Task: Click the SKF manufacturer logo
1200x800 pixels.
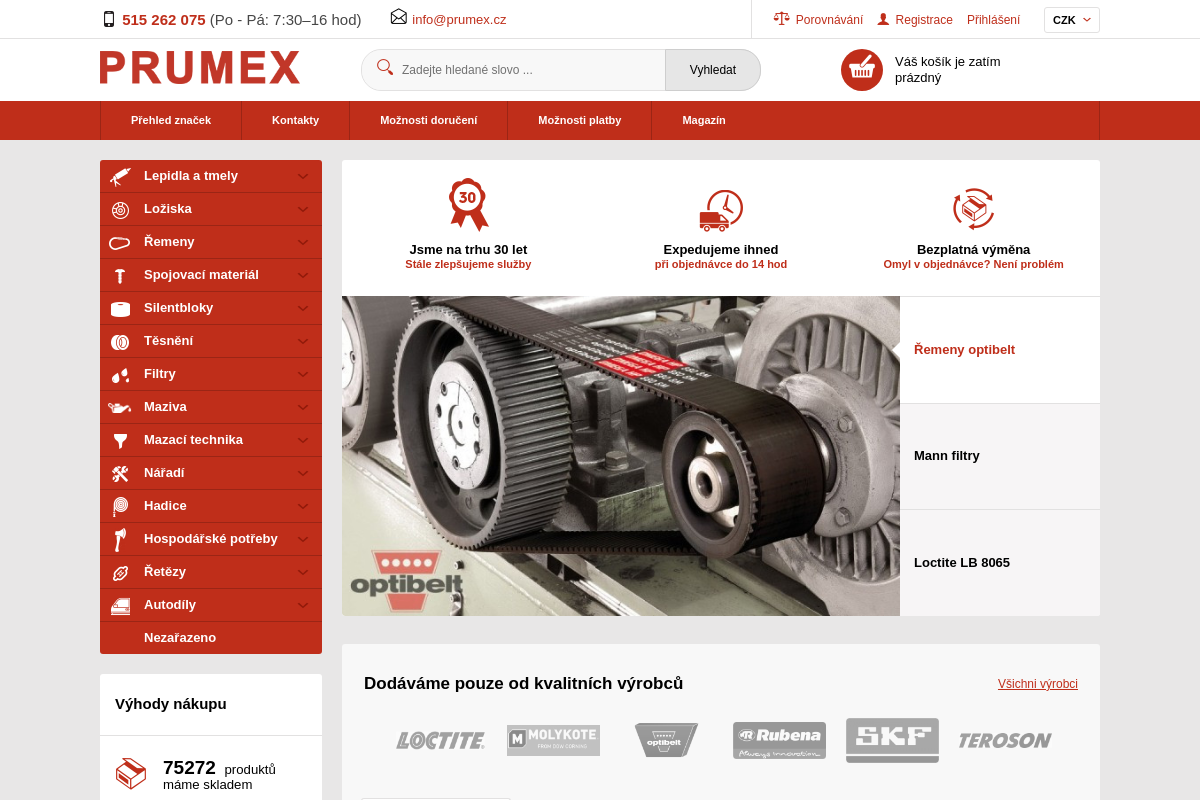Action: tap(892, 740)
